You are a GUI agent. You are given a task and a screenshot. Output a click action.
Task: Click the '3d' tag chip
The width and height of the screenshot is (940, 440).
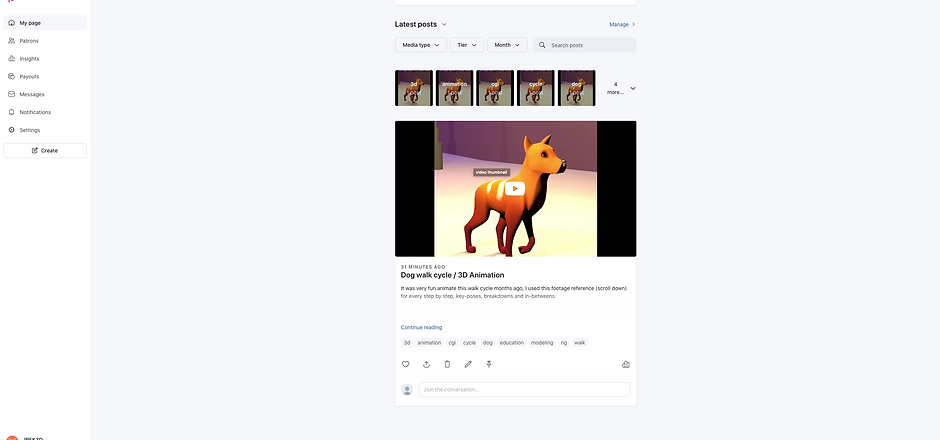pos(407,343)
